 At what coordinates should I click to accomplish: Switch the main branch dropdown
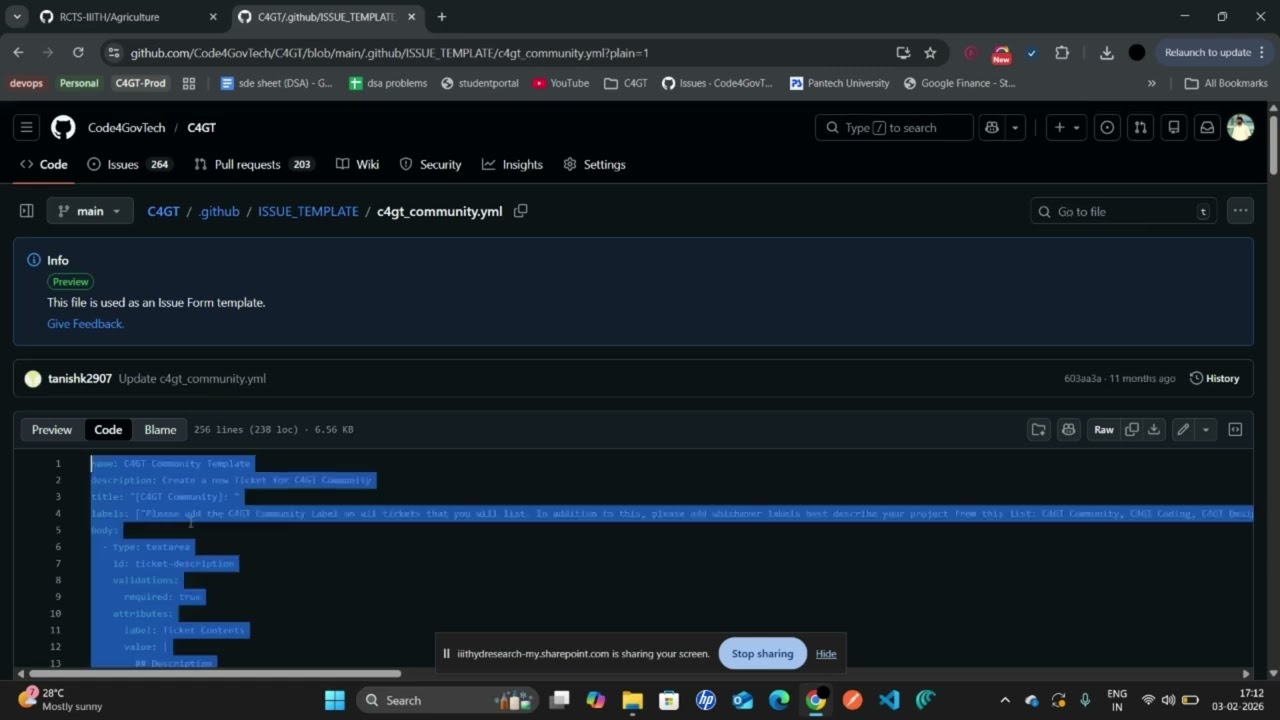90,211
